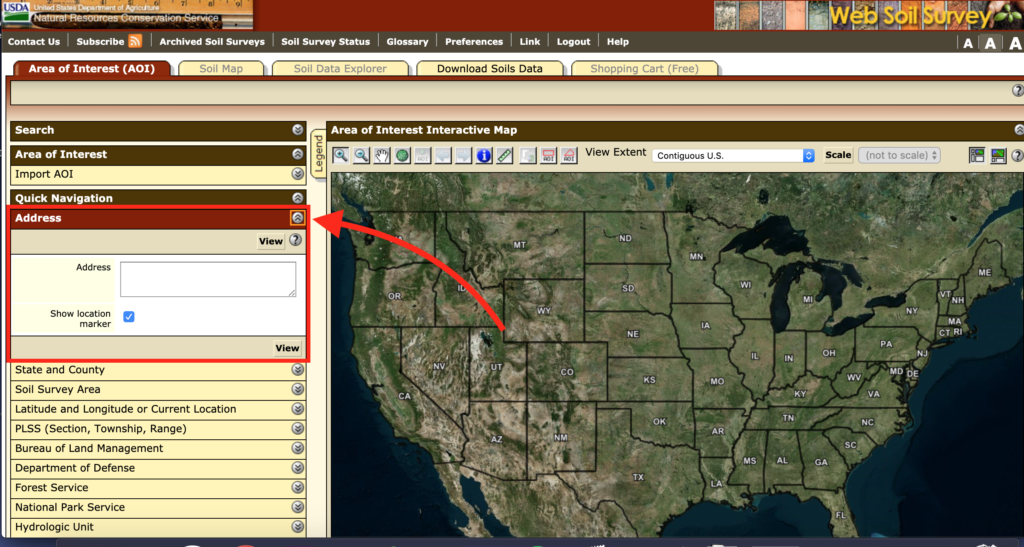Select the define AOI by rectangle tool
Image resolution: width=1024 pixels, height=547 pixels.
click(549, 155)
